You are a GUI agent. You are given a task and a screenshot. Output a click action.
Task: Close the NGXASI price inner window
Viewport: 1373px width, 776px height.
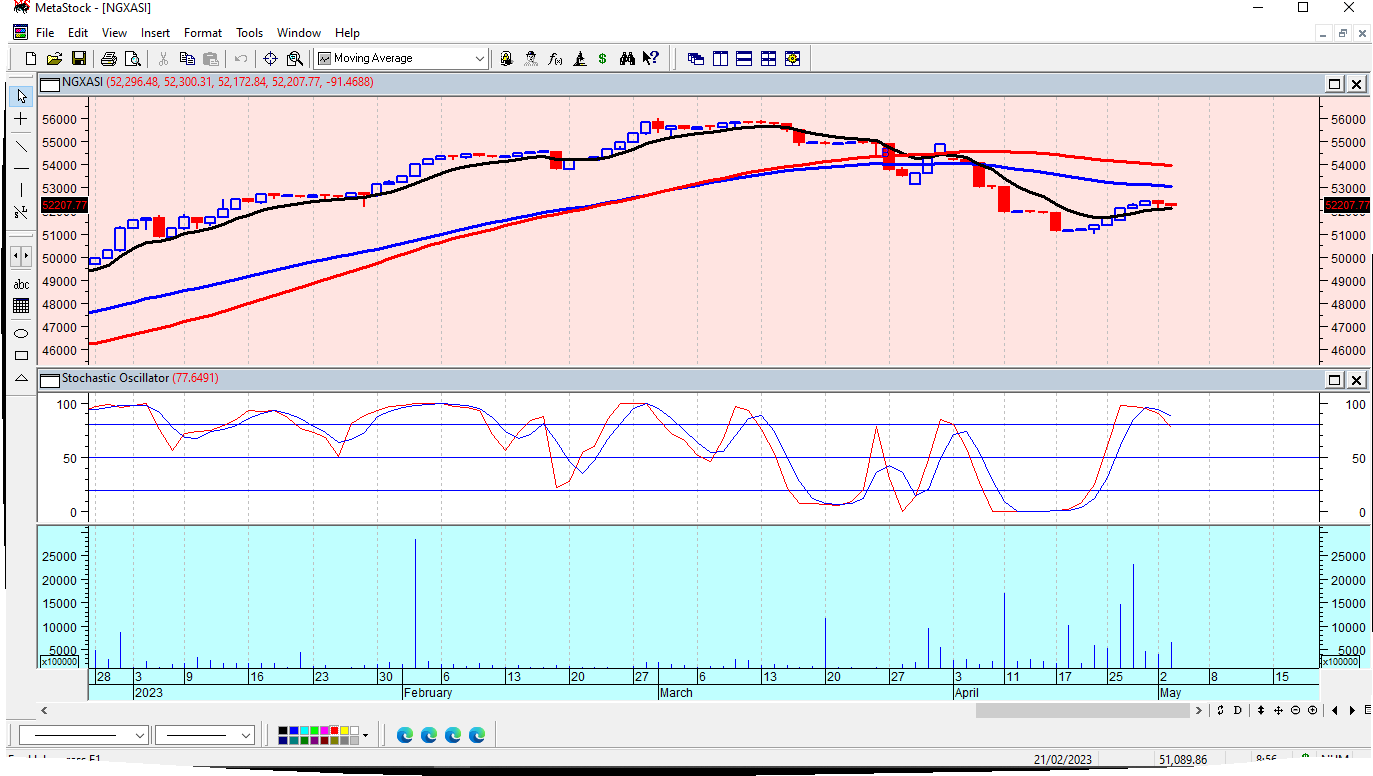pyautogui.click(x=1357, y=84)
